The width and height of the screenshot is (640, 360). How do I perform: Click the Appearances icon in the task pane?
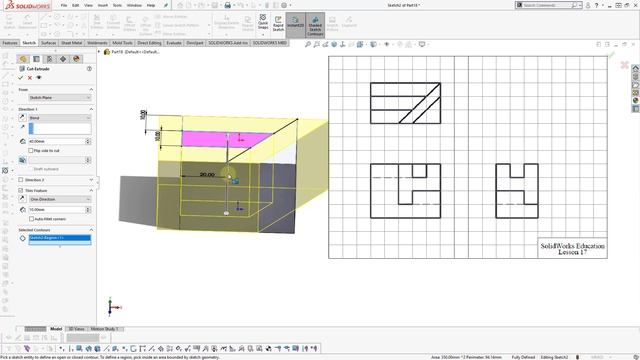click(636, 100)
